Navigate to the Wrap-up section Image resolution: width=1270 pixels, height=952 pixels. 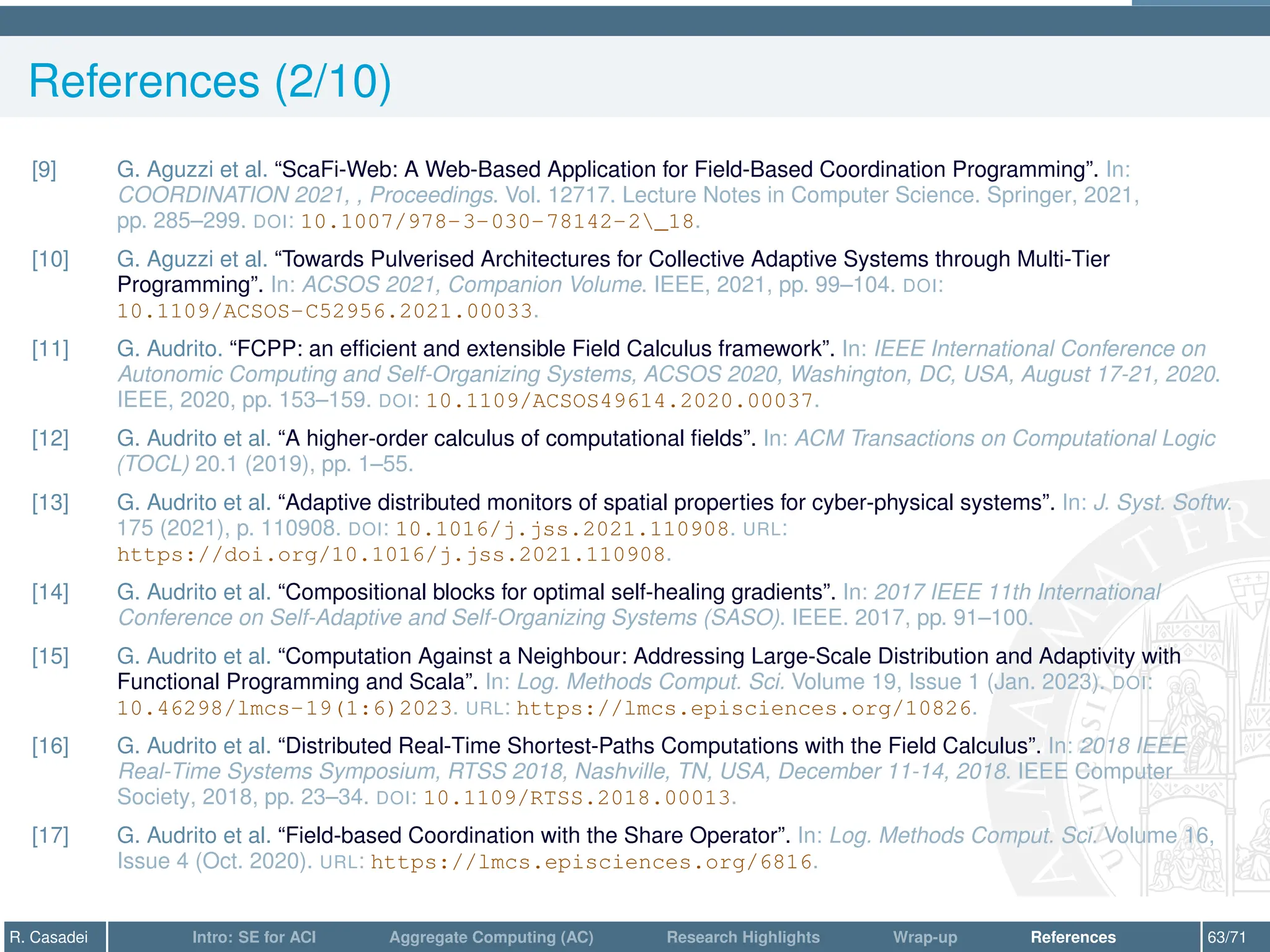pos(925,937)
